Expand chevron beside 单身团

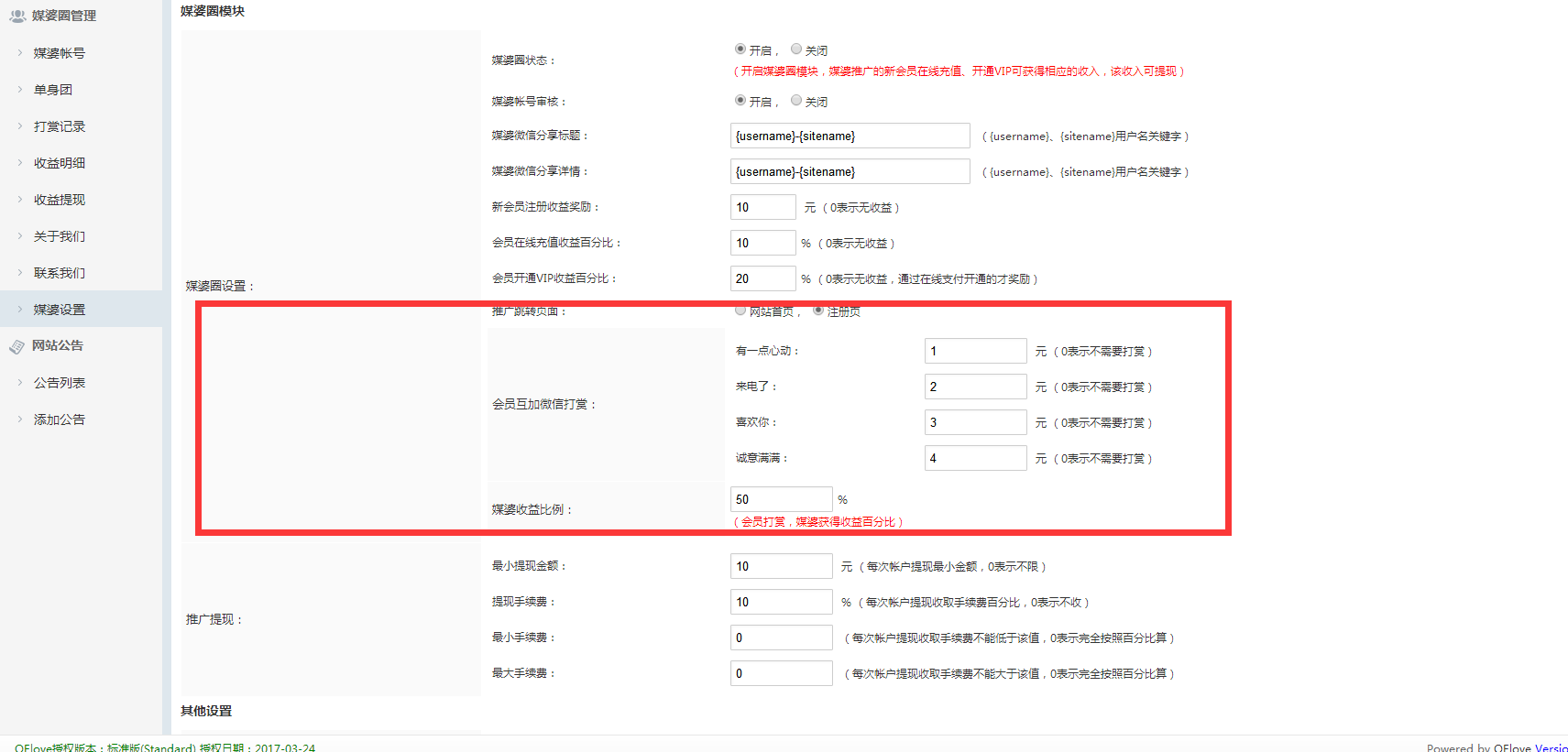(20, 90)
